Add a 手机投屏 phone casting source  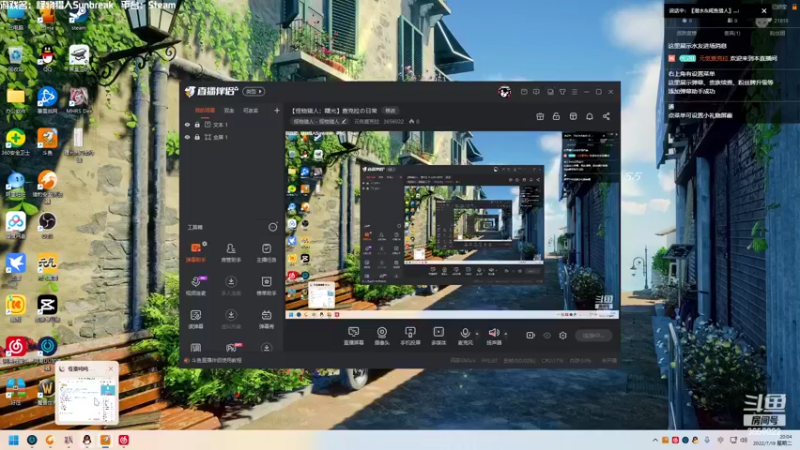pos(410,336)
